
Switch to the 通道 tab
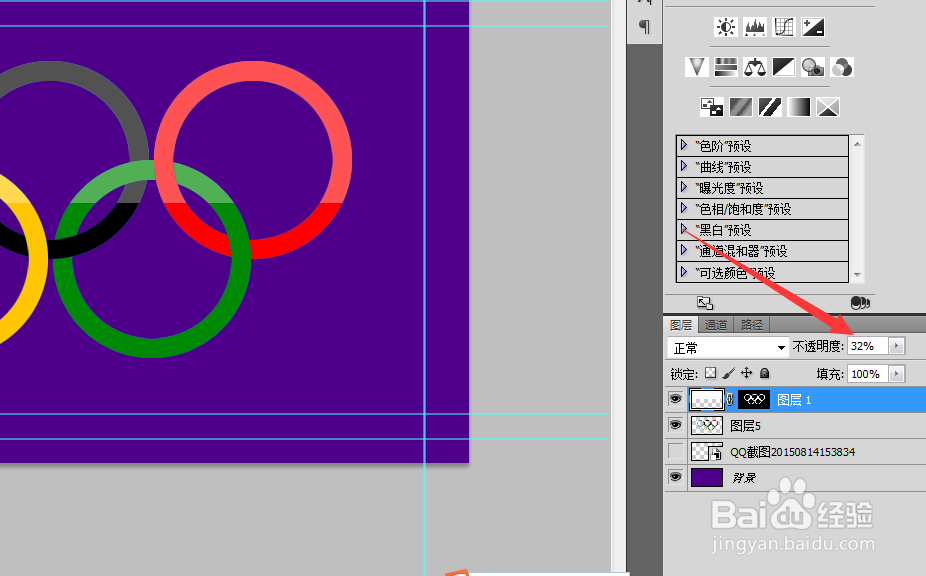(716, 325)
